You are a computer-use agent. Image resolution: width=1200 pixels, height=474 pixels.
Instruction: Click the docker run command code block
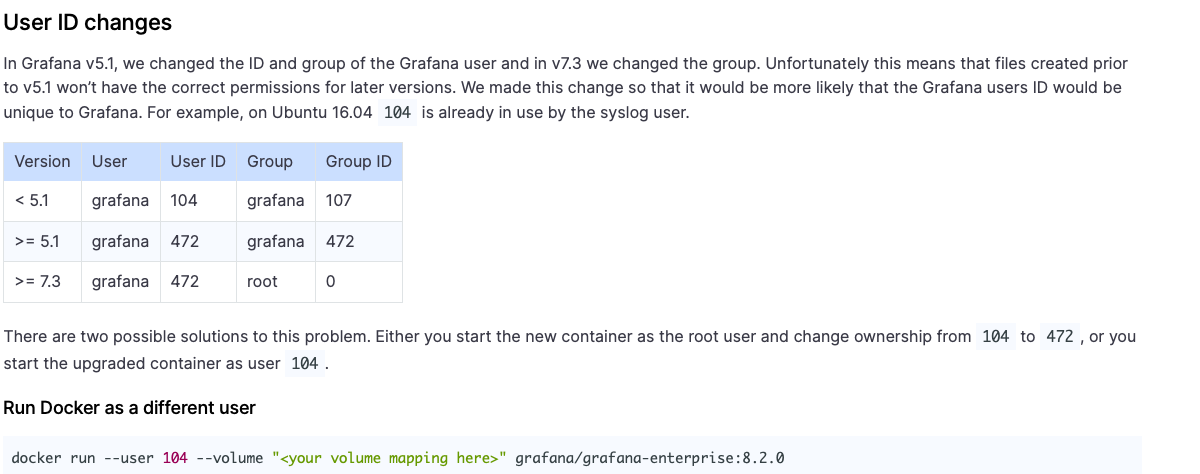coord(572,456)
